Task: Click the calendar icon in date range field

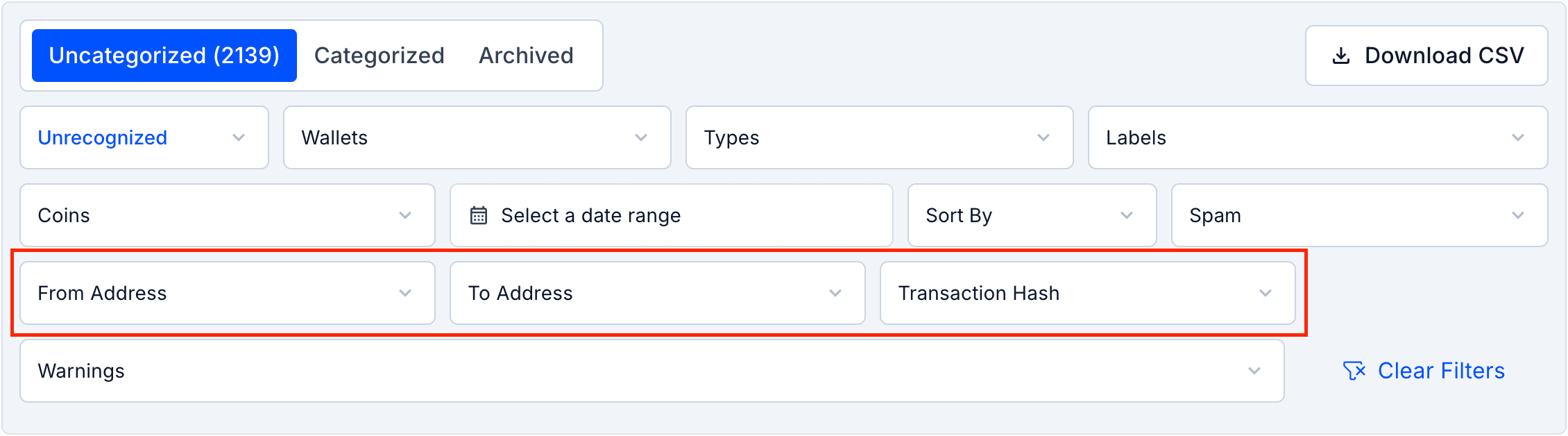Action: click(x=479, y=215)
